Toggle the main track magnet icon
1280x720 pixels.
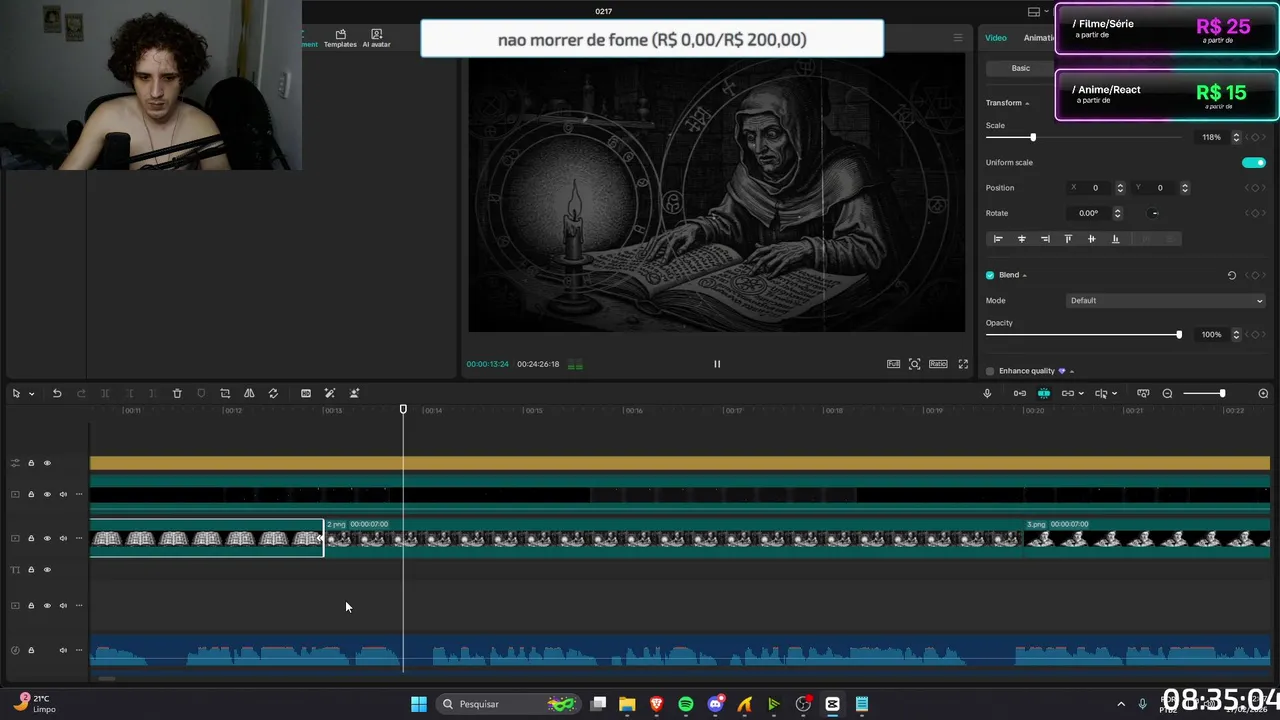pyautogui.click(x=1020, y=393)
